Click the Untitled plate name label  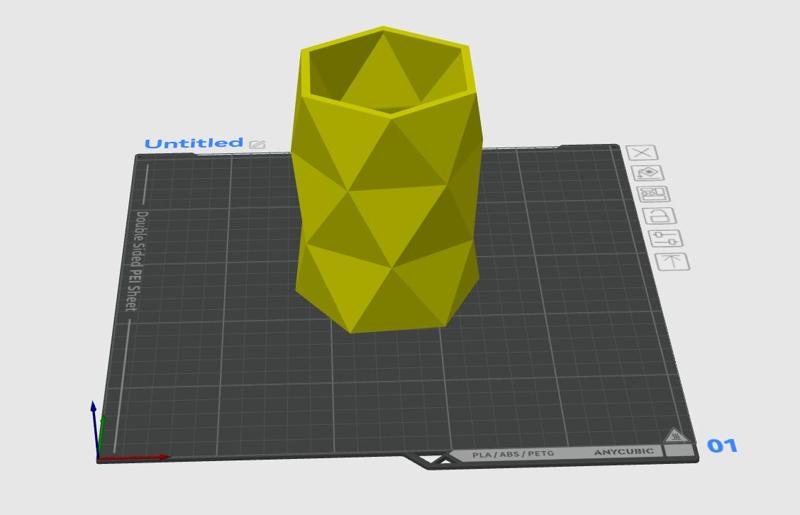click(194, 143)
